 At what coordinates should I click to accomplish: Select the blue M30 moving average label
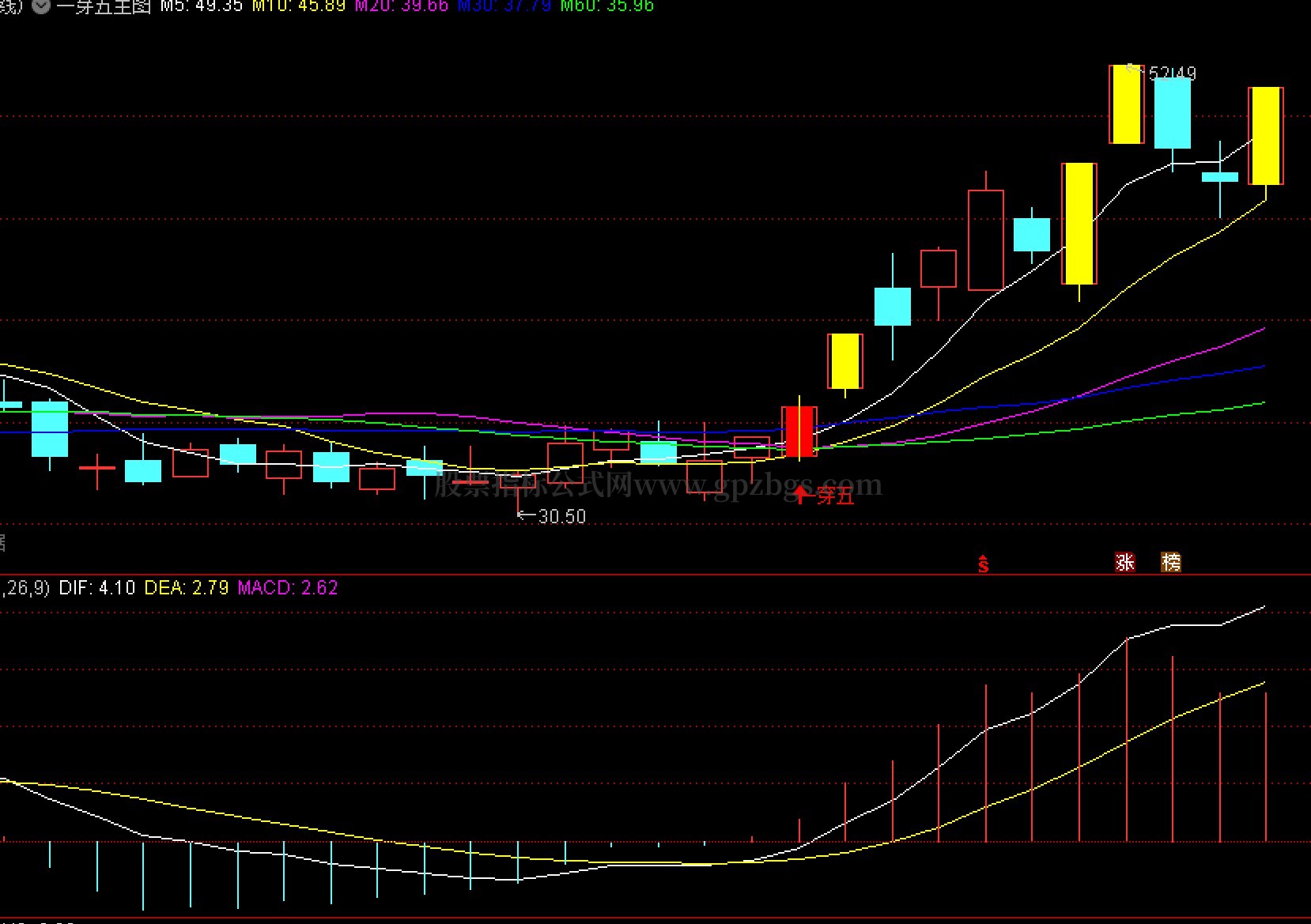tap(504, 6)
